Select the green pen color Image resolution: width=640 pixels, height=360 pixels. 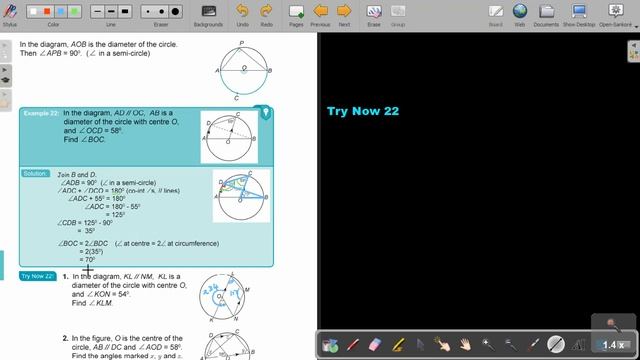(74, 11)
